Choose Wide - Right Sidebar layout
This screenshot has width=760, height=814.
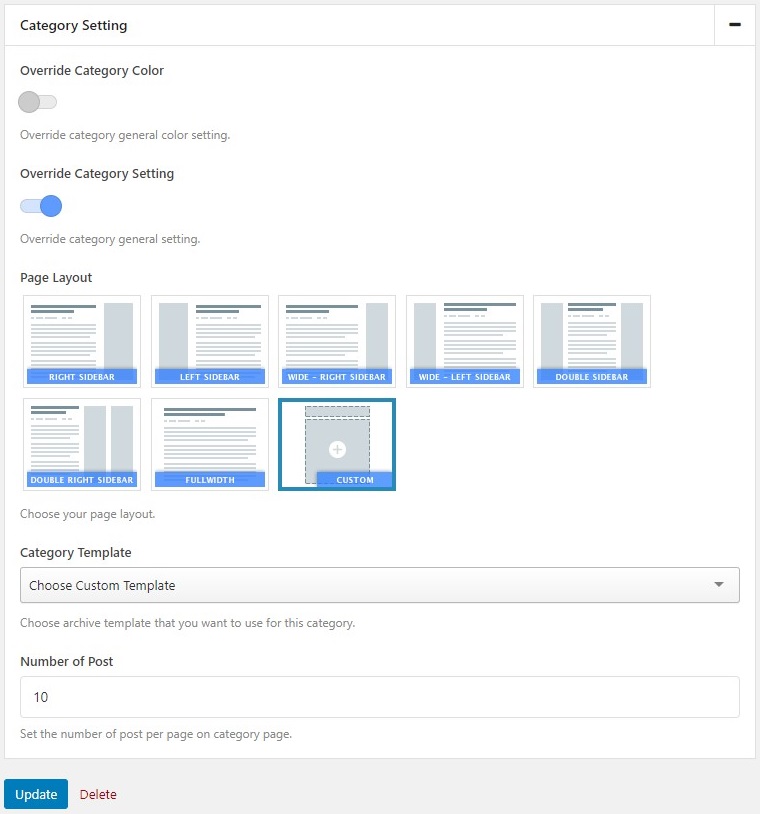click(x=337, y=342)
